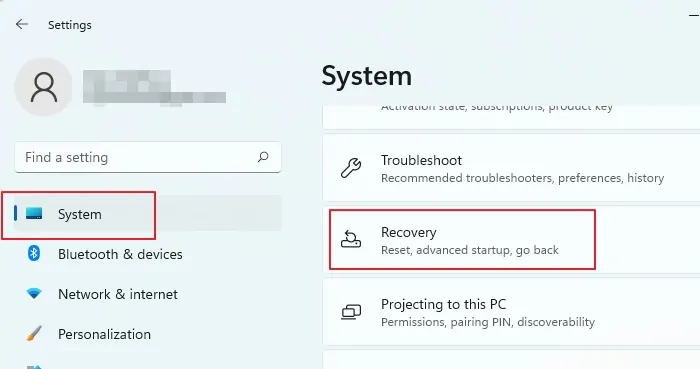700x369 pixels.
Task: Click the Troubleshoot wrench icon
Action: click(351, 168)
